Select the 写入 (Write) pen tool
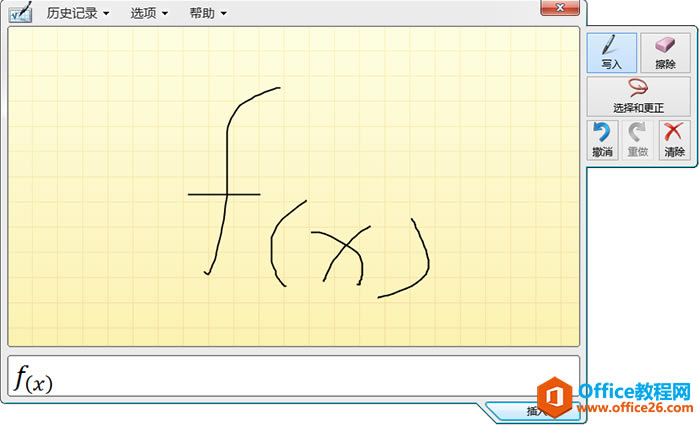 point(612,53)
